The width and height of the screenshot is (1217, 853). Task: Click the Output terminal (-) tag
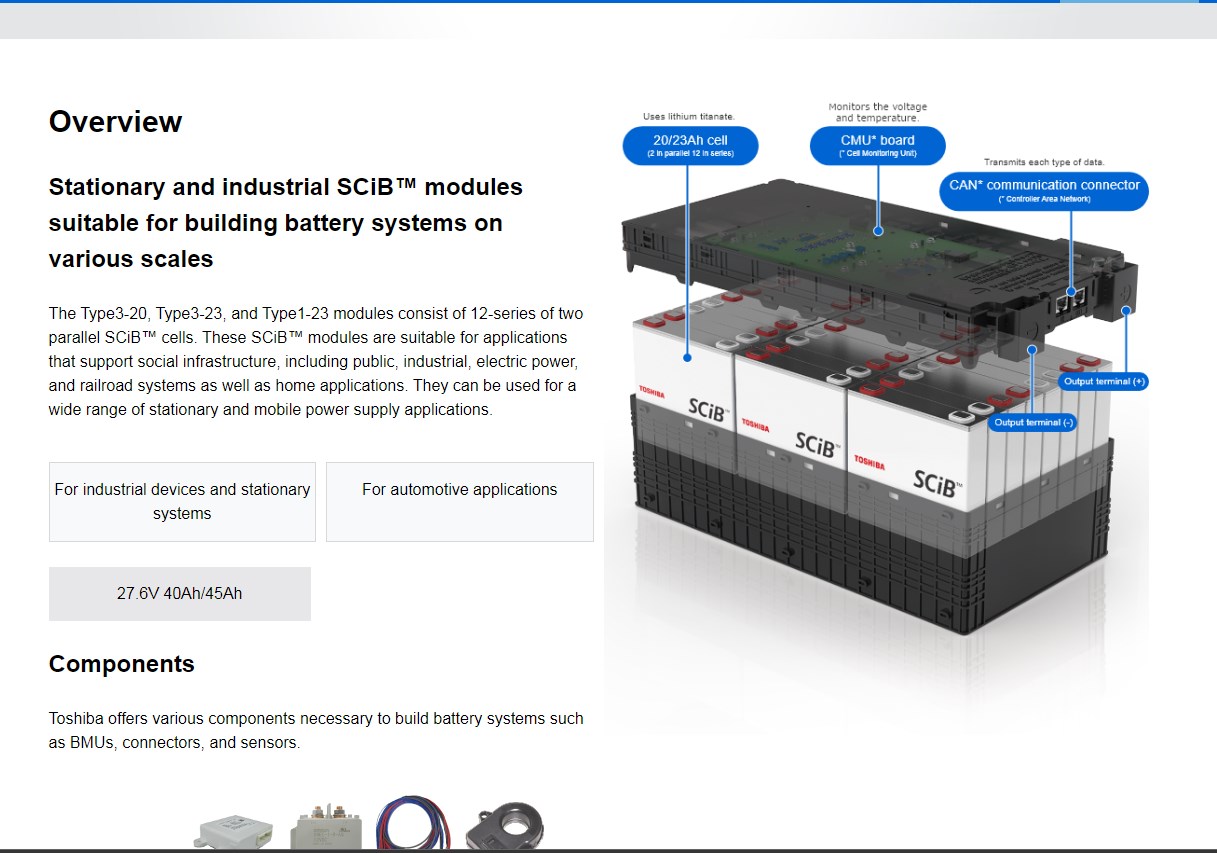point(1033,423)
